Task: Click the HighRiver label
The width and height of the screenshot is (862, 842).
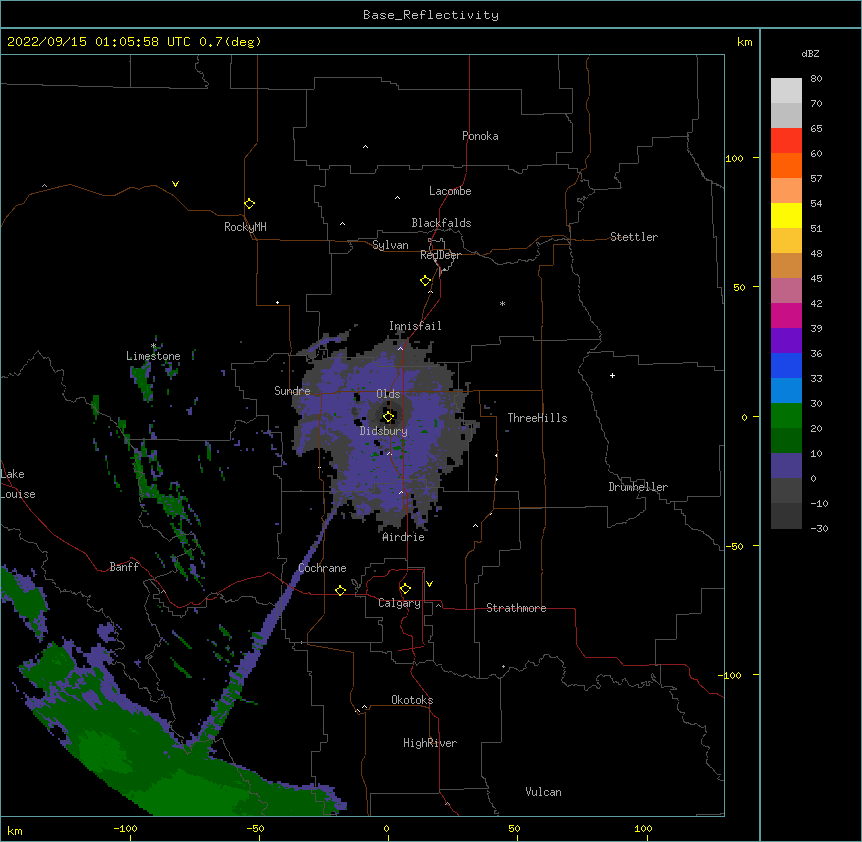Action: (x=430, y=743)
